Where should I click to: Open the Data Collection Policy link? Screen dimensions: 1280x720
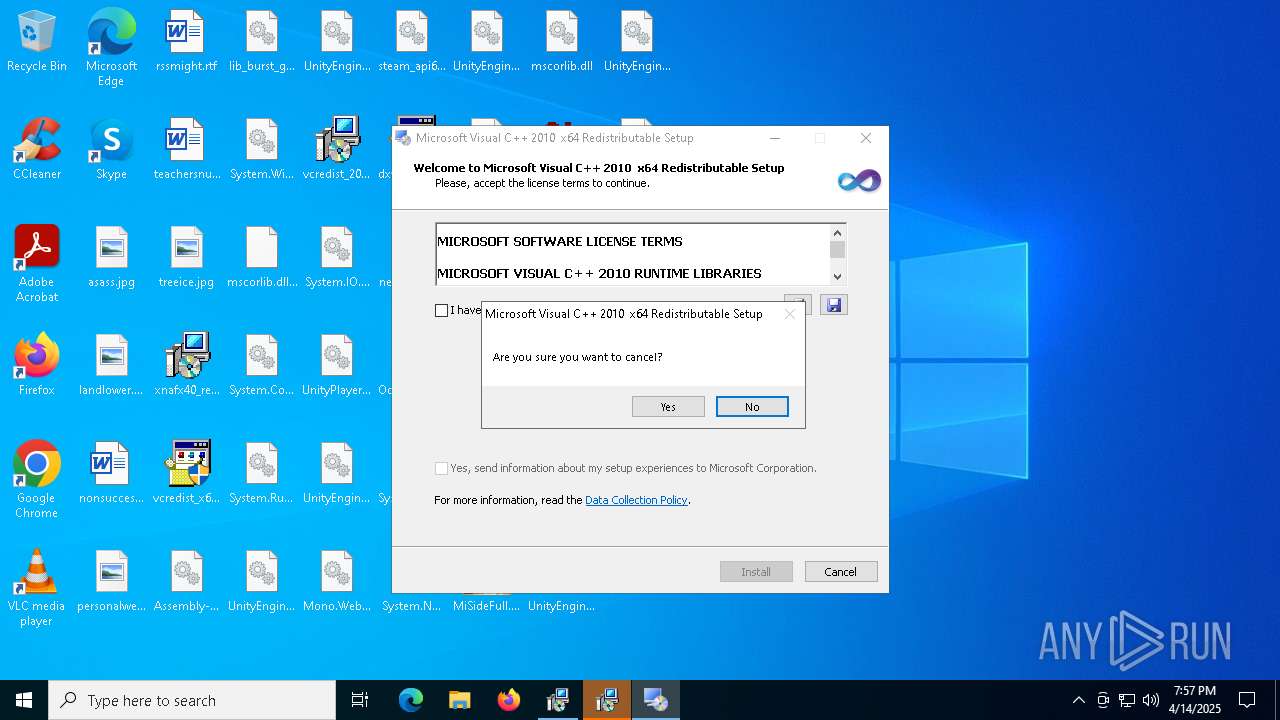point(636,500)
